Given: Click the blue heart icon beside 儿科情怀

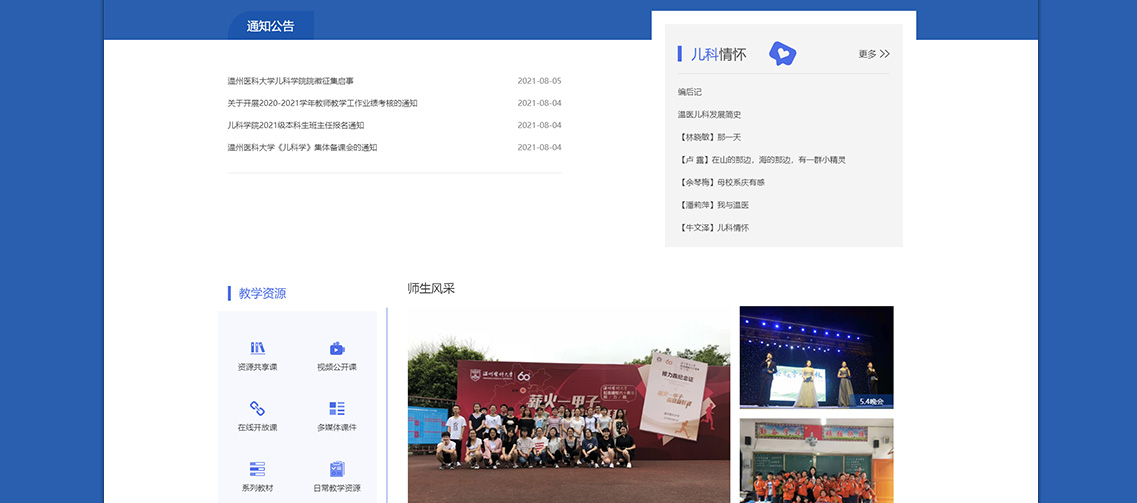Looking at the screenshot, I should (x=782, y=54).
